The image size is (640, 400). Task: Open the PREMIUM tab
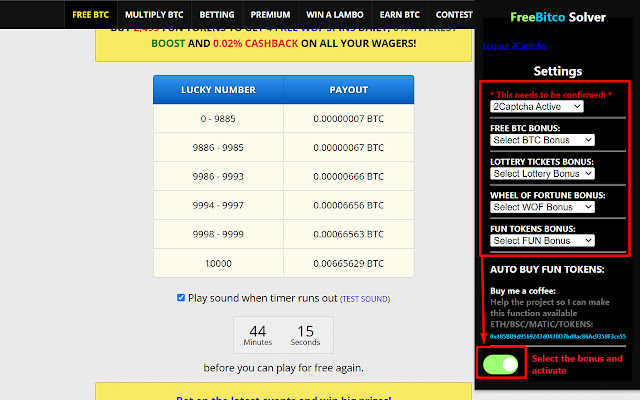(x=271, y=15)
